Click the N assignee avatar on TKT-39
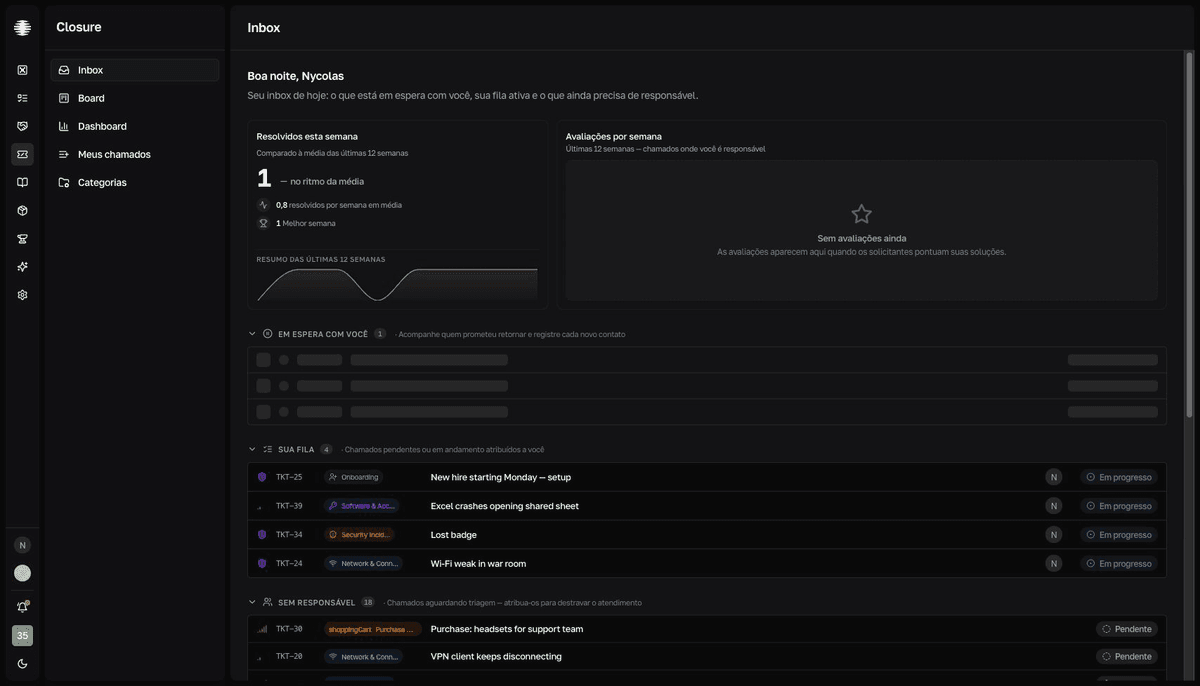1200x686 pixels. (1053, 506)
